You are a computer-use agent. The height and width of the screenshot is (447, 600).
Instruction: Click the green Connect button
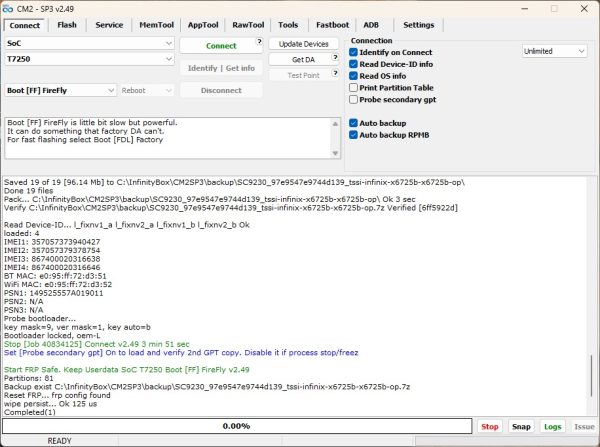(x=221, y=46)
